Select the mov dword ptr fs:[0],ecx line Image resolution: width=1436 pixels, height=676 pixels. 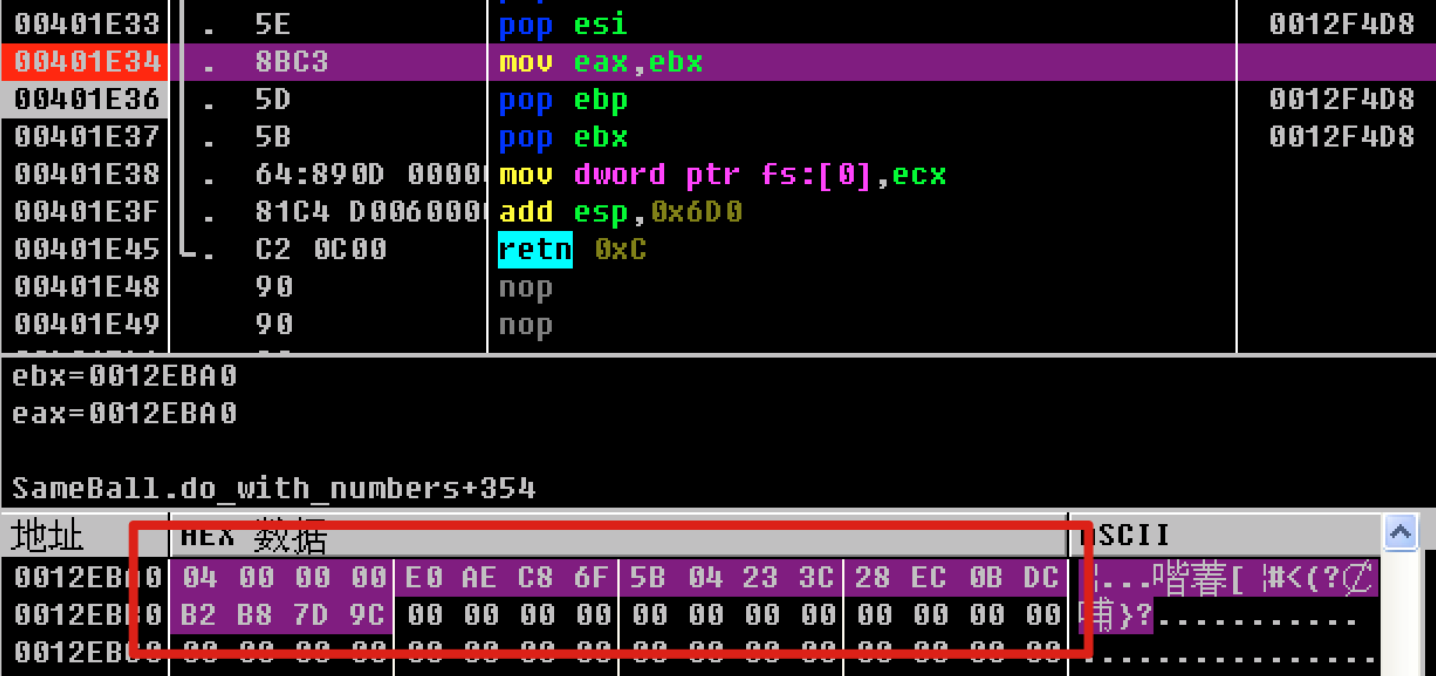pyautogui.click(x=722, y=175)
